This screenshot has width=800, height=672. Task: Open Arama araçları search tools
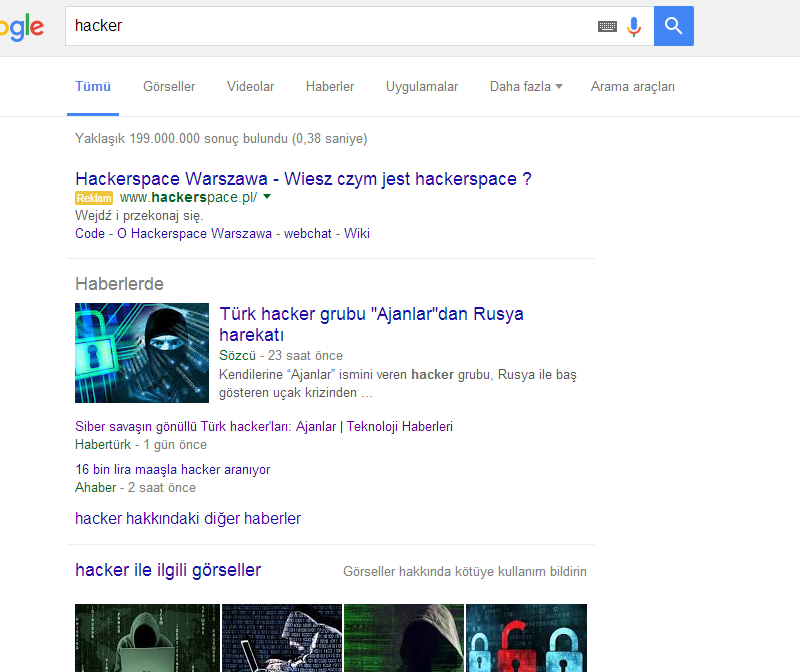(x=633, y=87)
